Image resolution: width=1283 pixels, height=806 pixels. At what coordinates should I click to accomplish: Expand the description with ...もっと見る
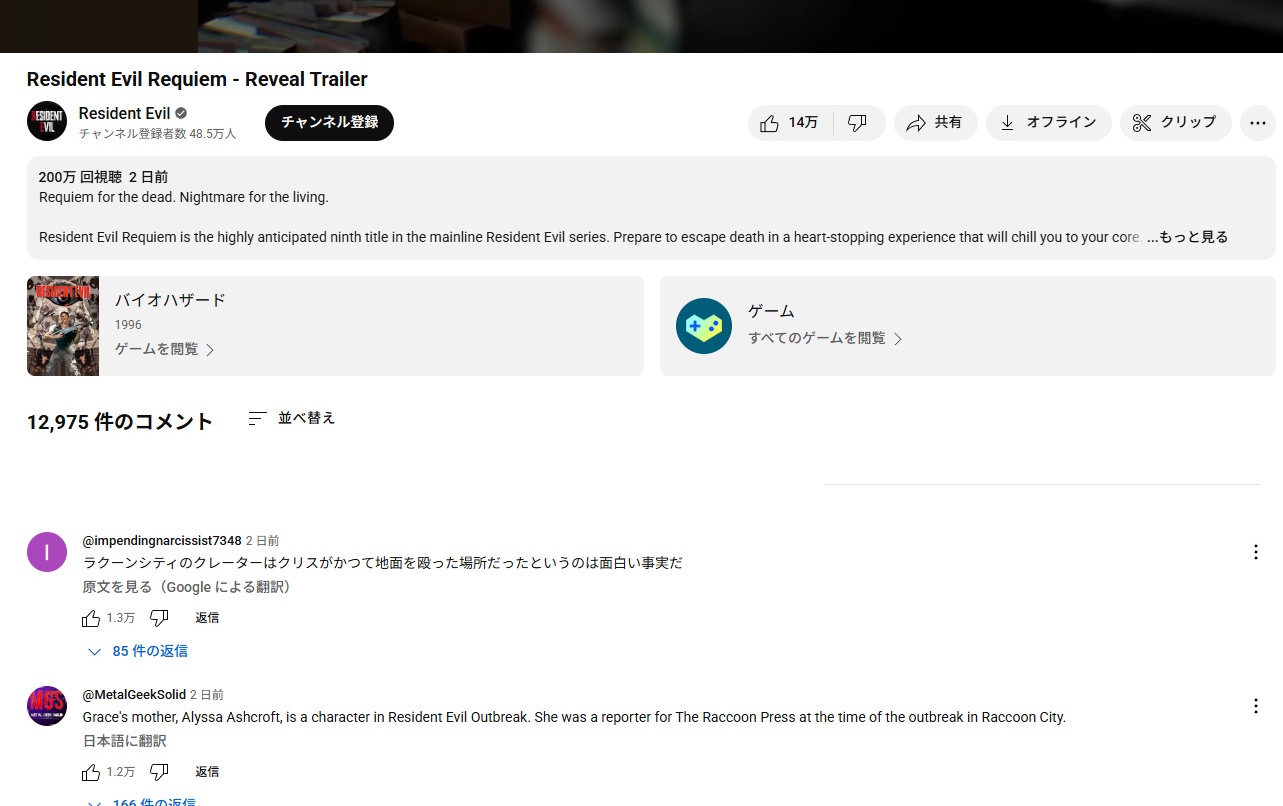tap(1187, 237)
